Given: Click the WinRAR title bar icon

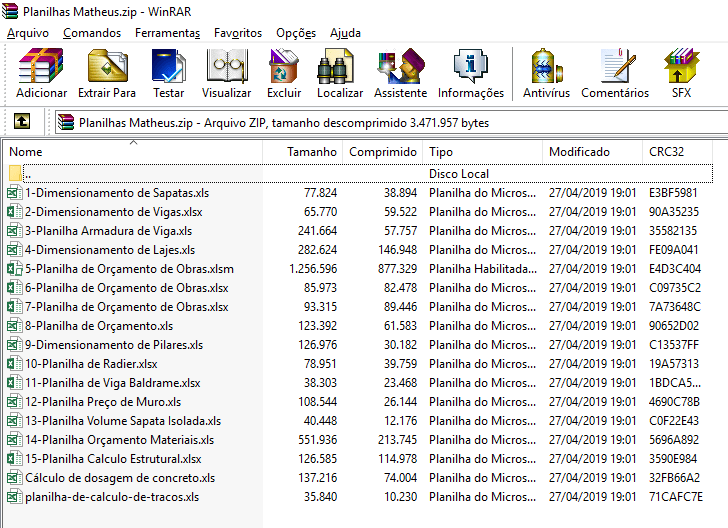Looking at the screenshot, I should point(10,11).
